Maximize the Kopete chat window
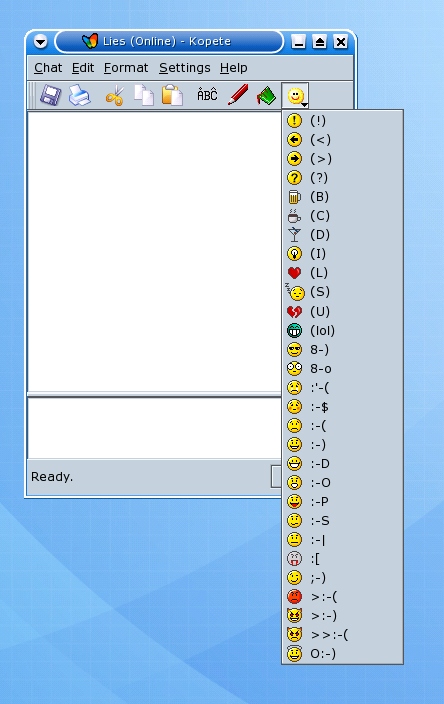The image size is (444, 704). coord(320,42)
